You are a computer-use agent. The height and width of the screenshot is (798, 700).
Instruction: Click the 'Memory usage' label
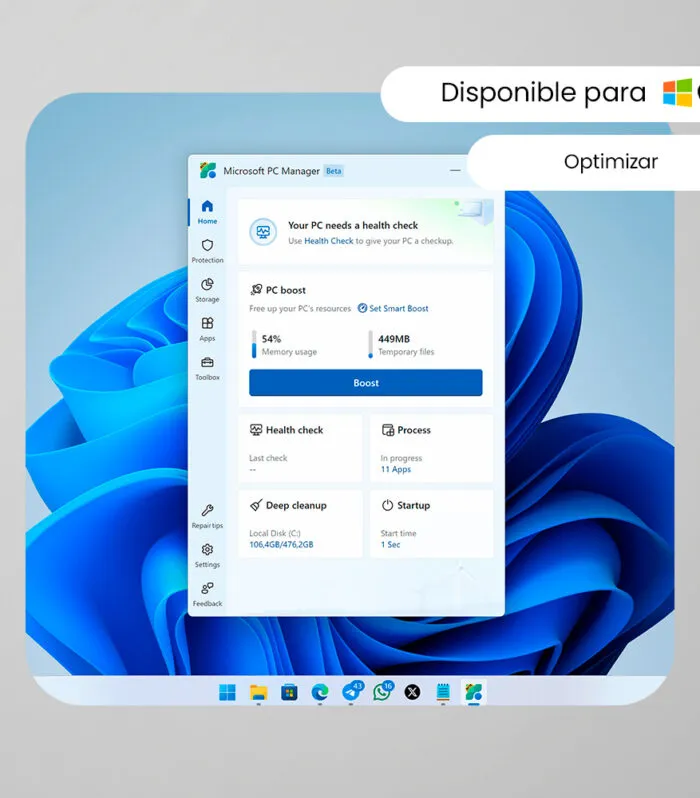pos(289,352)
